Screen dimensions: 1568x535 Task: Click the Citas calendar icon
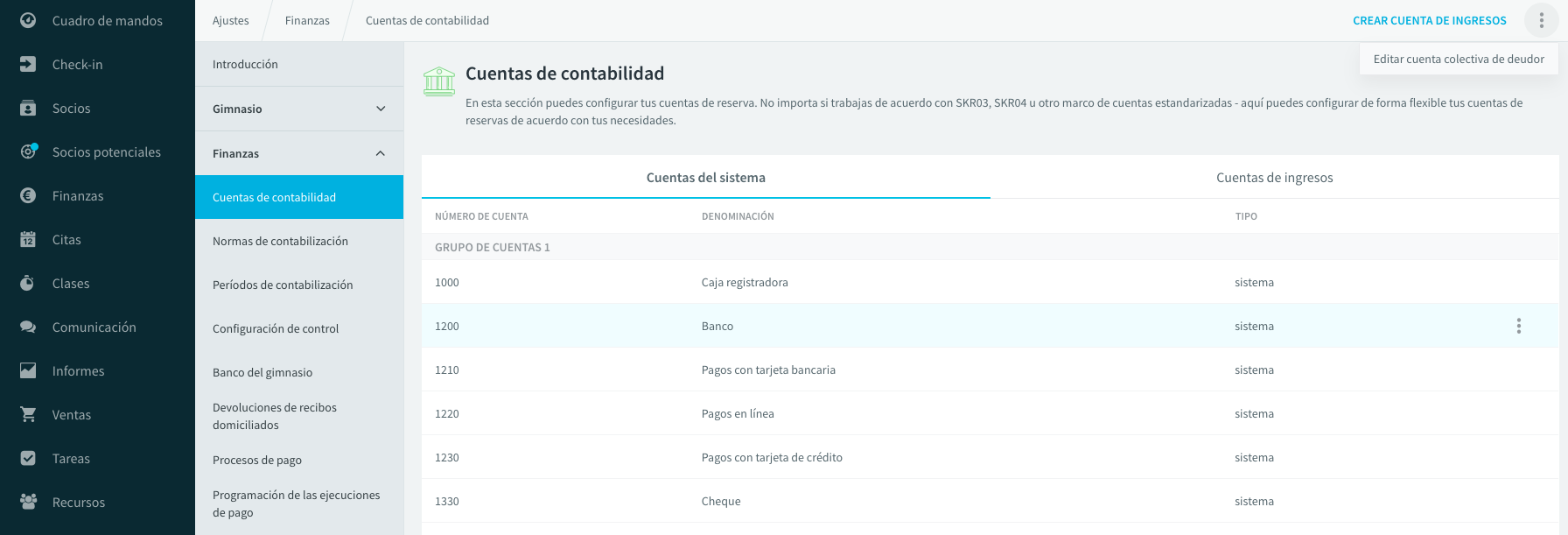click(x=28, y=239)
